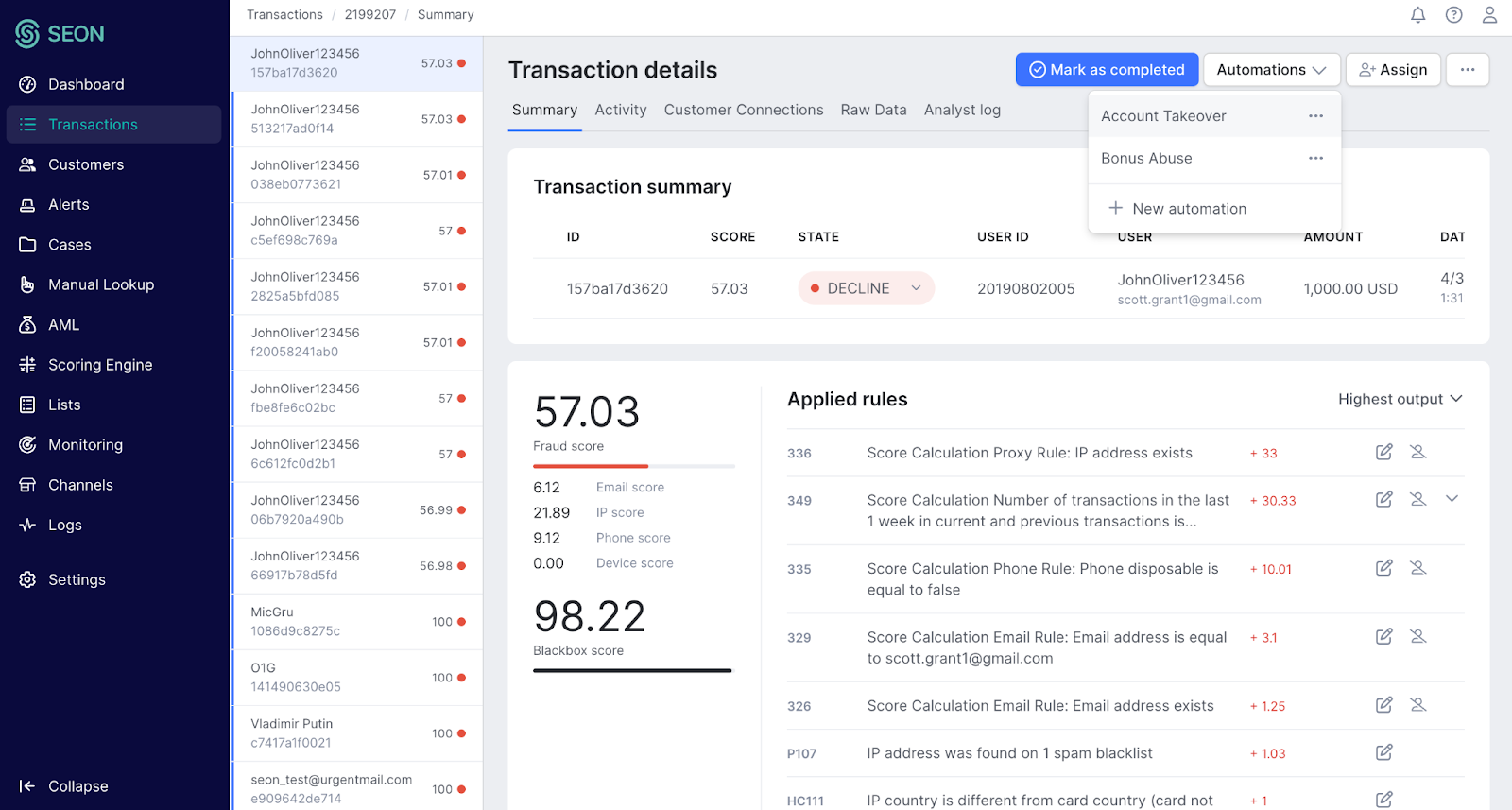Open Lists in sidebar
1512x810 pixels.
(113, 405)
